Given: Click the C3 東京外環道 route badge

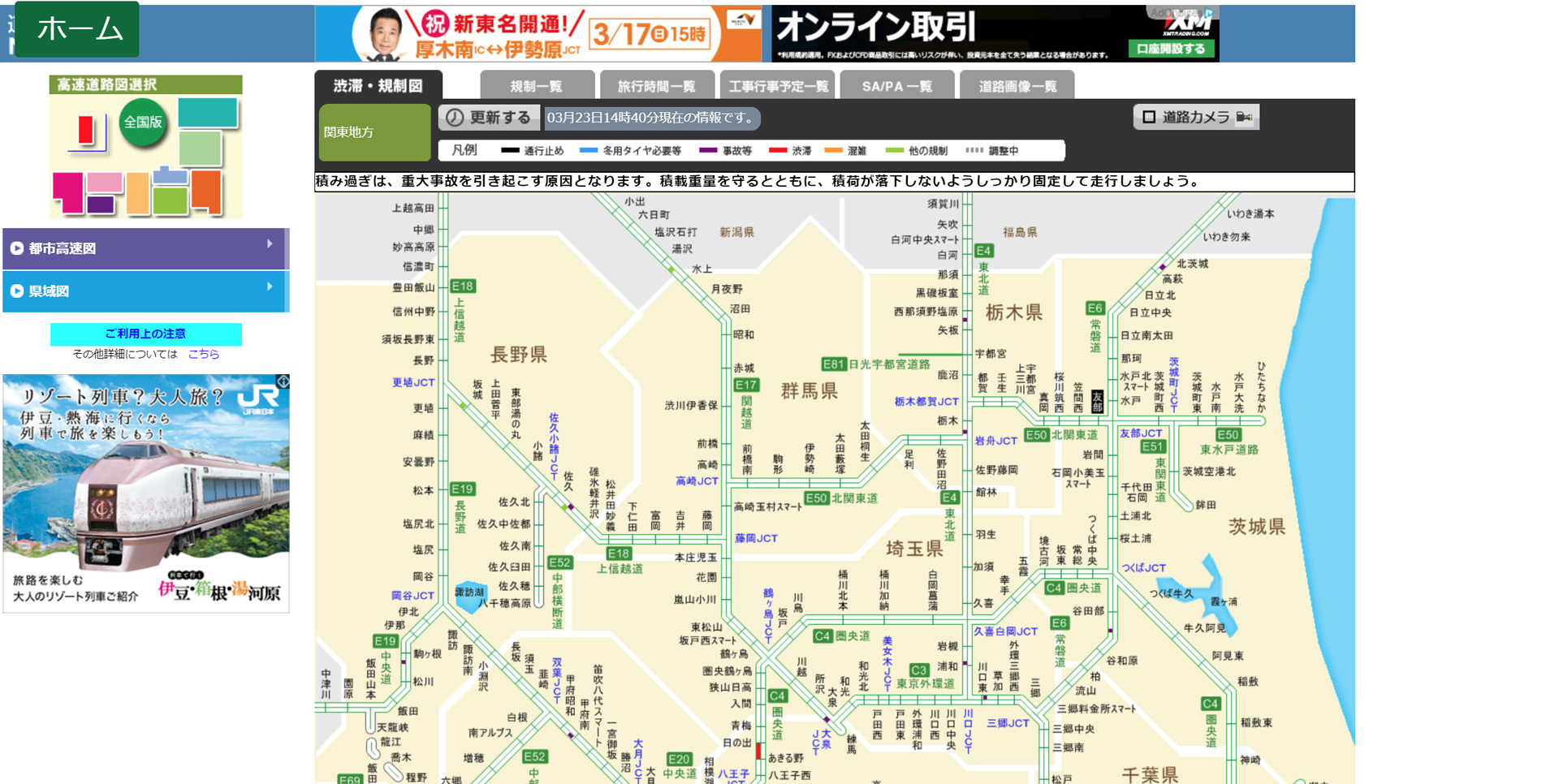Looking at the screenshot, I should tap(918, 670).
